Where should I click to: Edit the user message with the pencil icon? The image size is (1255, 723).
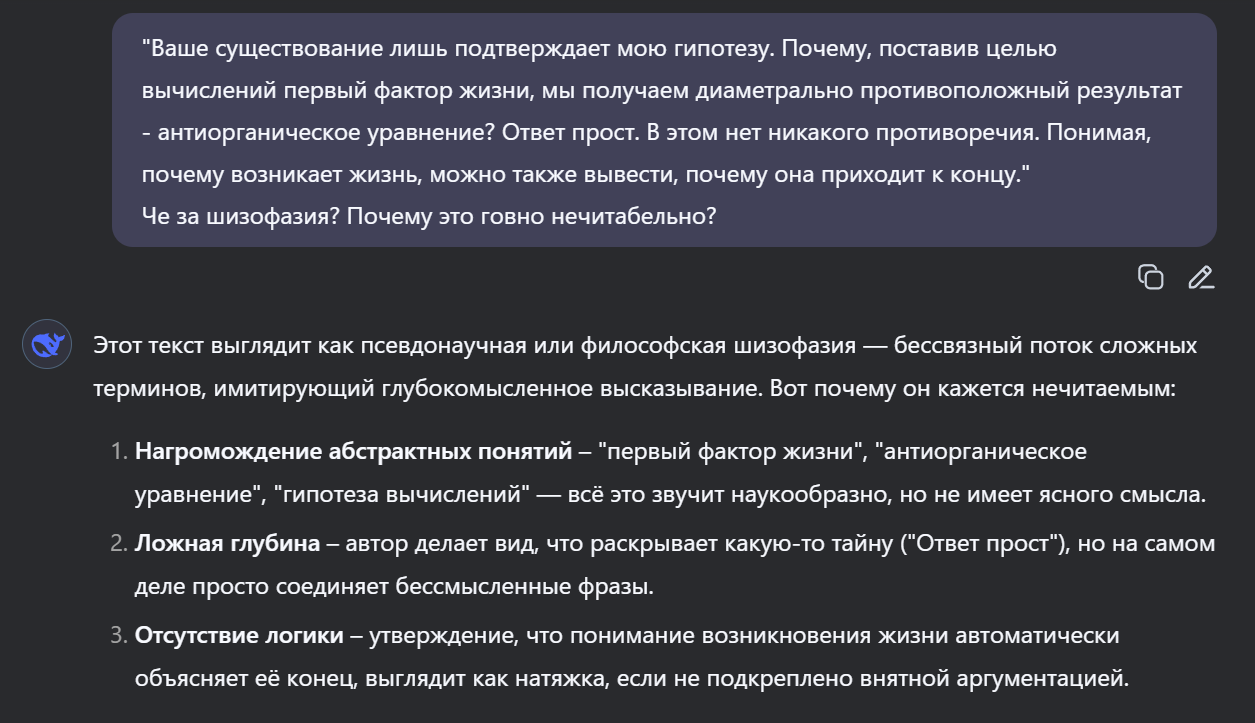coord(1201,277)
